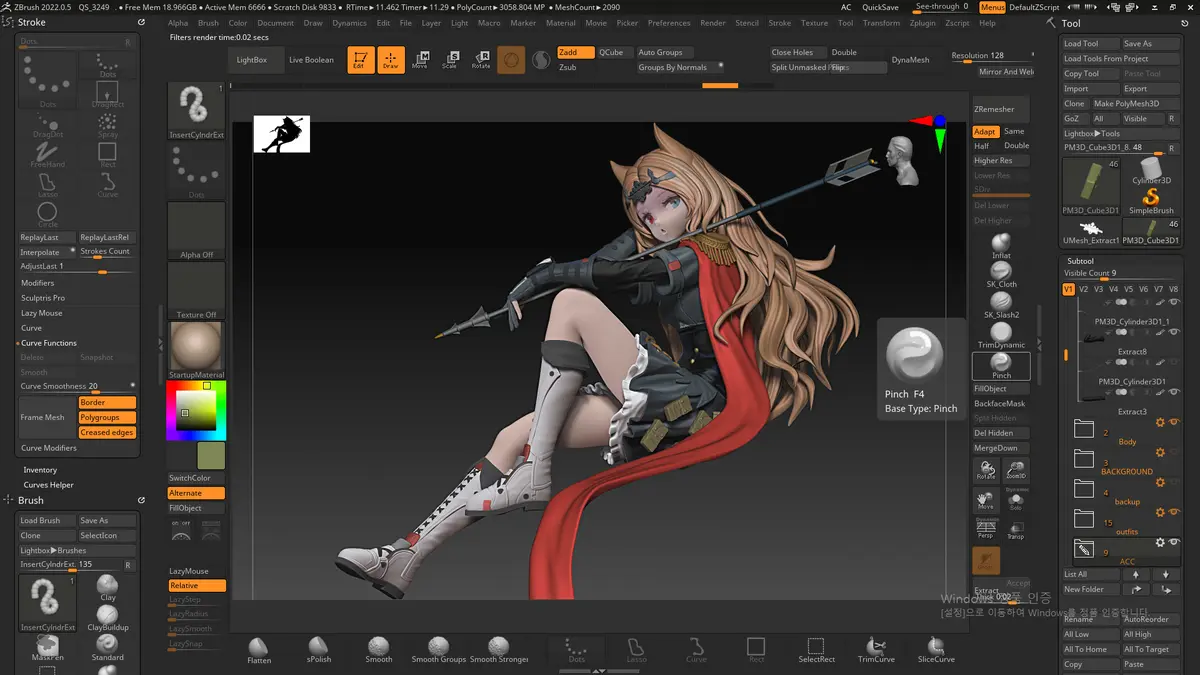Screen dimensions: 1200x675
Task: Open the SimpleBrush tool thumbnail
Action: click(x=1151, y=198)
